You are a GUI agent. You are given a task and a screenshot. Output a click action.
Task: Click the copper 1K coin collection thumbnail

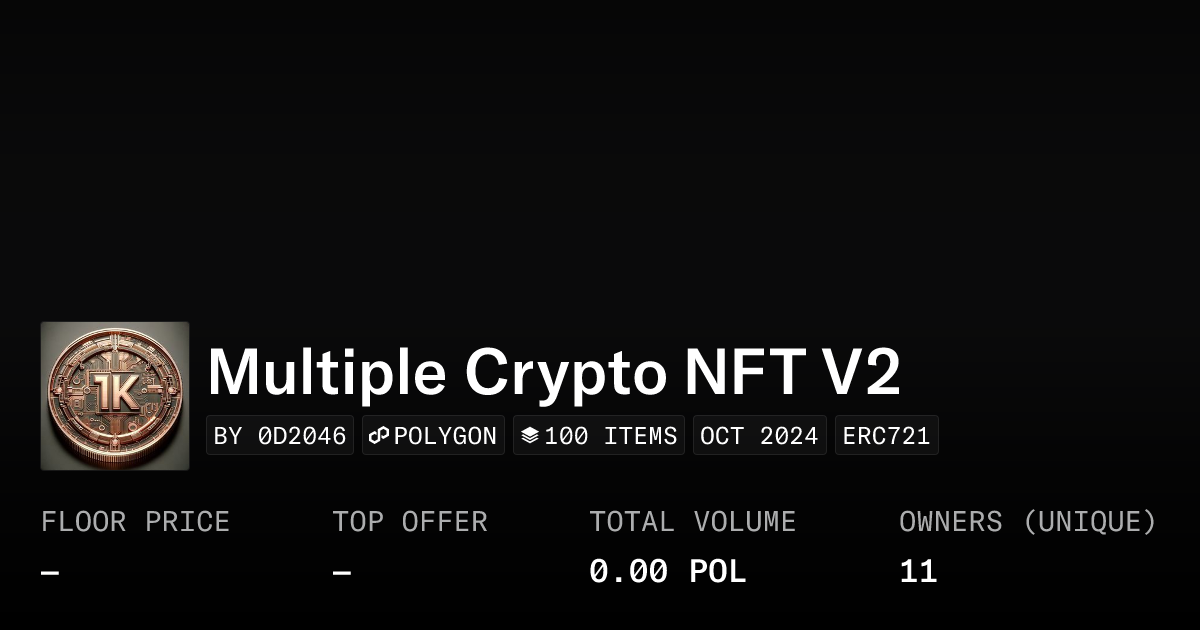tap(115, 396)
